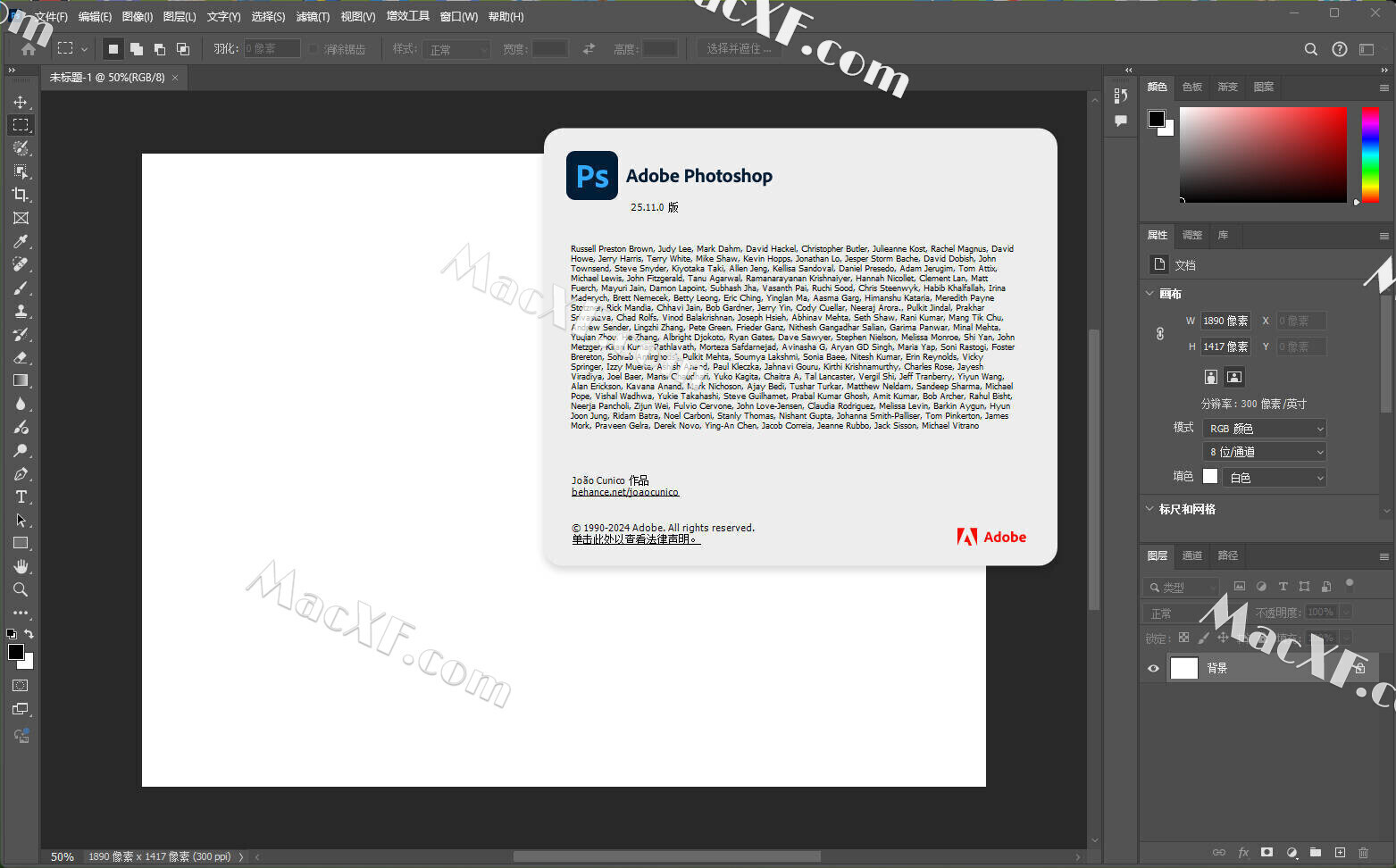
Task: Switch to the 色板 tab
Action: click(1192, 87)
